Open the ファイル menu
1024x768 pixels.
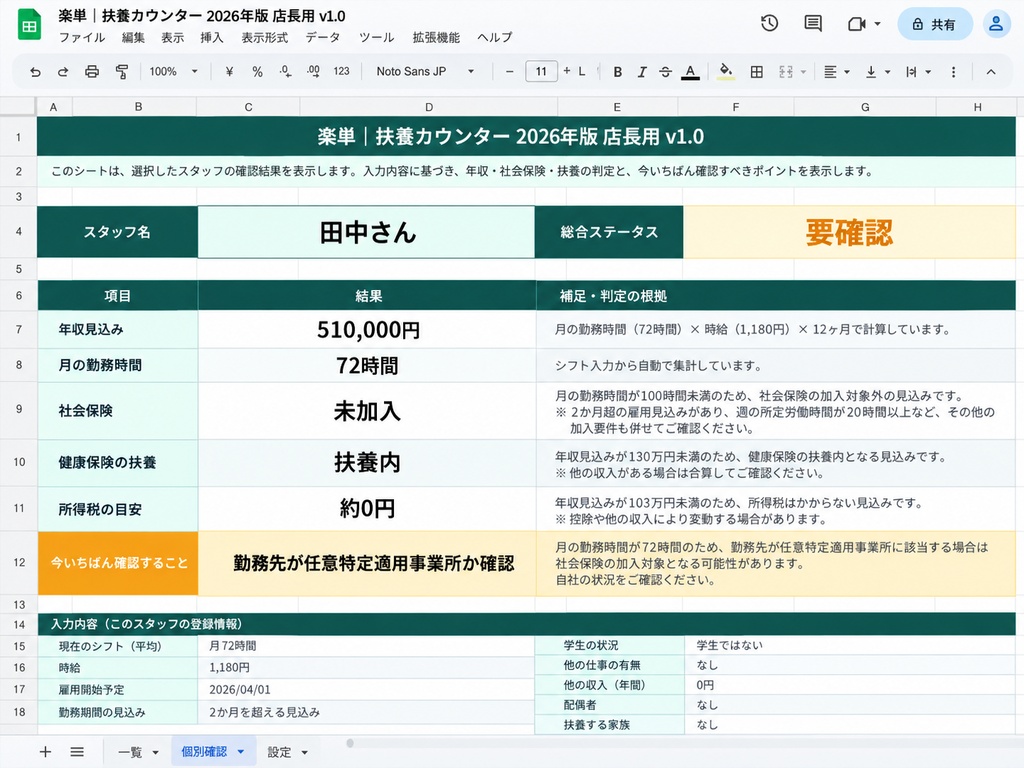tap(82, 37)
